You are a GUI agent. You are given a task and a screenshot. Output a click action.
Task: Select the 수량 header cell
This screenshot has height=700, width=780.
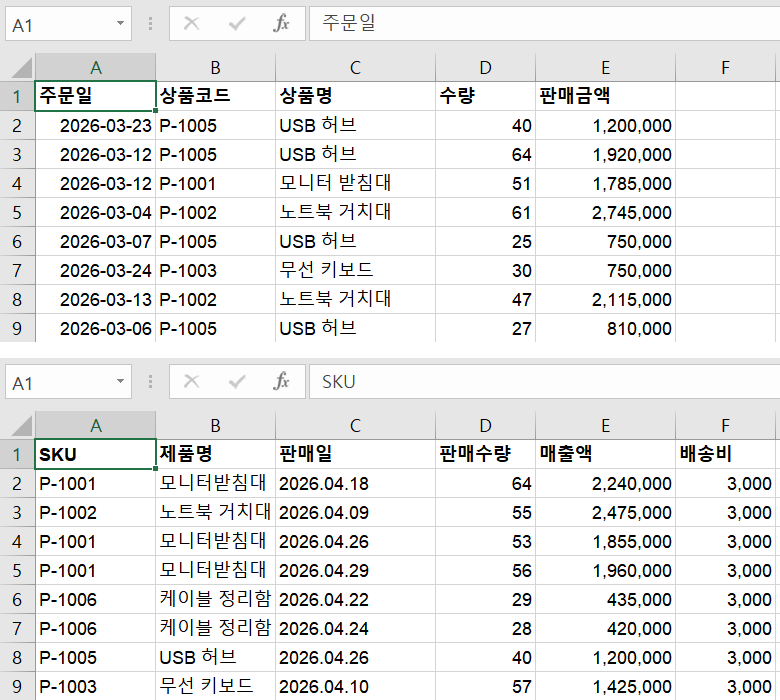[486, 96]
